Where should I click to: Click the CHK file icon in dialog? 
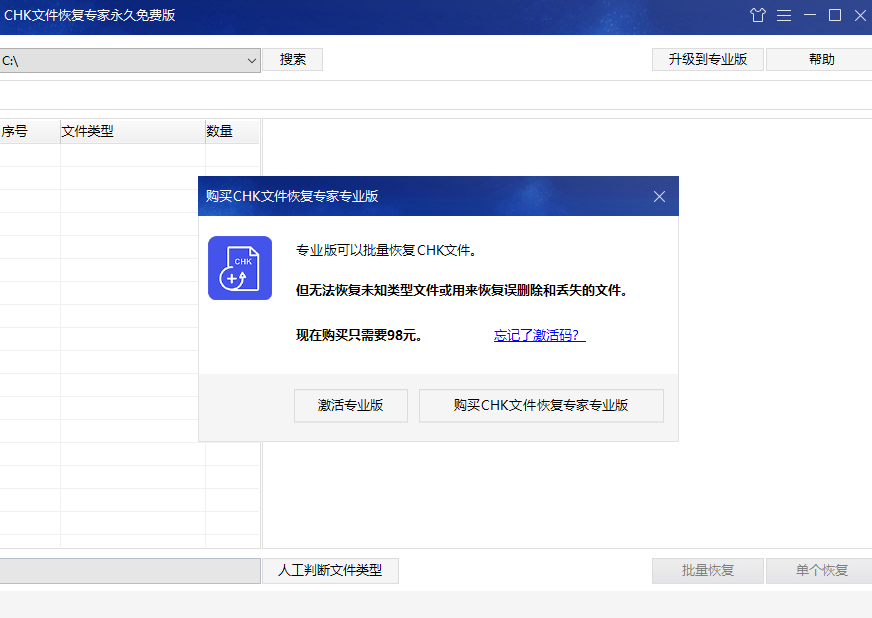click(240, 268)
